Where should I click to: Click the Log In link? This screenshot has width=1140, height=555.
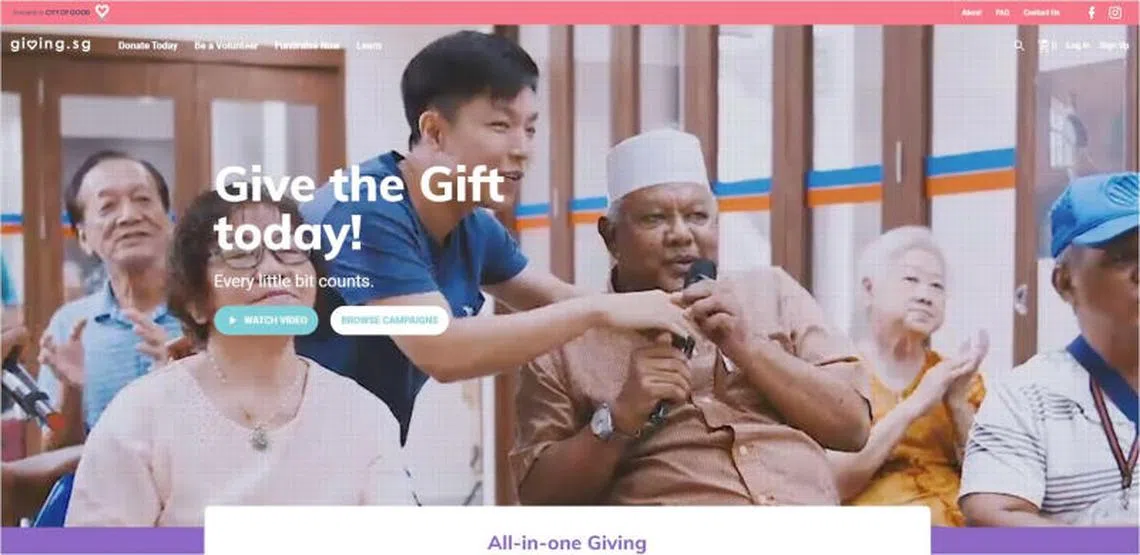1077,45
